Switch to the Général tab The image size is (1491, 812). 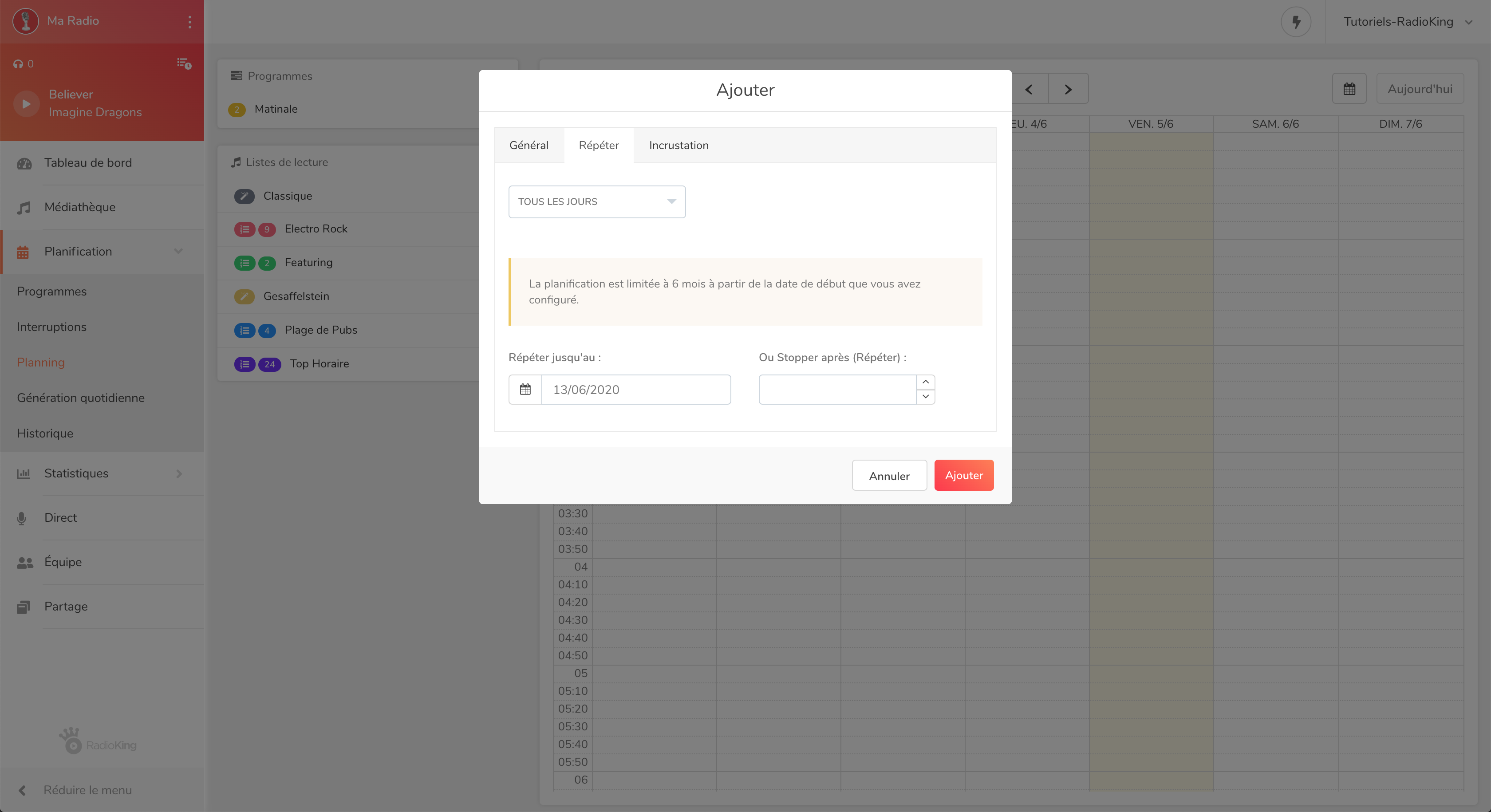529,145
